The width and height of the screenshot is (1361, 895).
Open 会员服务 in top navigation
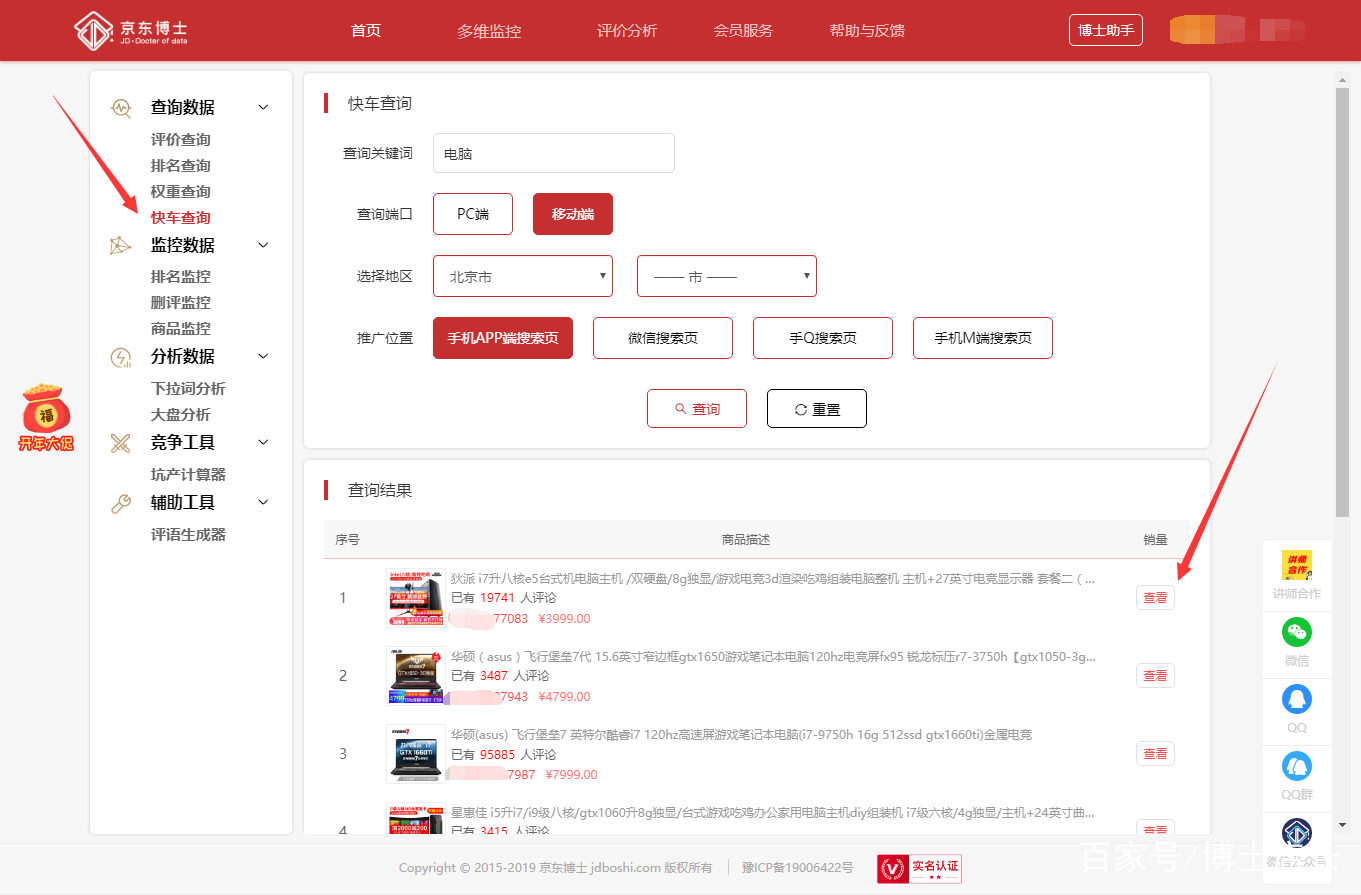(743, 31)
